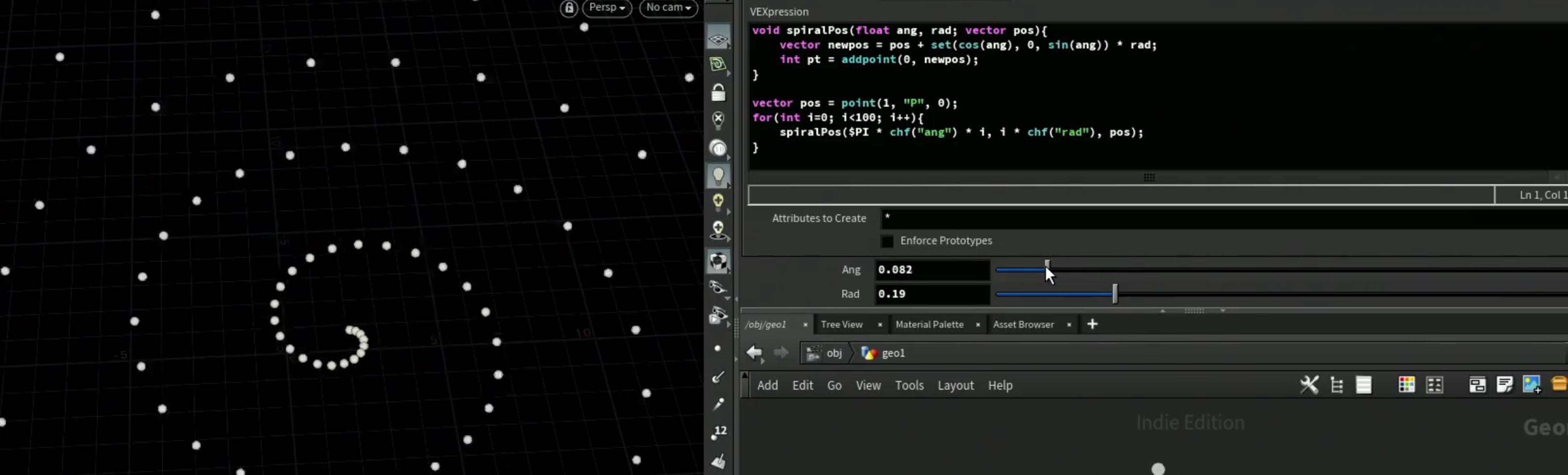The width and height of the screenshot is (1568, 475).
Task: Go back with the left arrow
Action: (x=754, y=353)
